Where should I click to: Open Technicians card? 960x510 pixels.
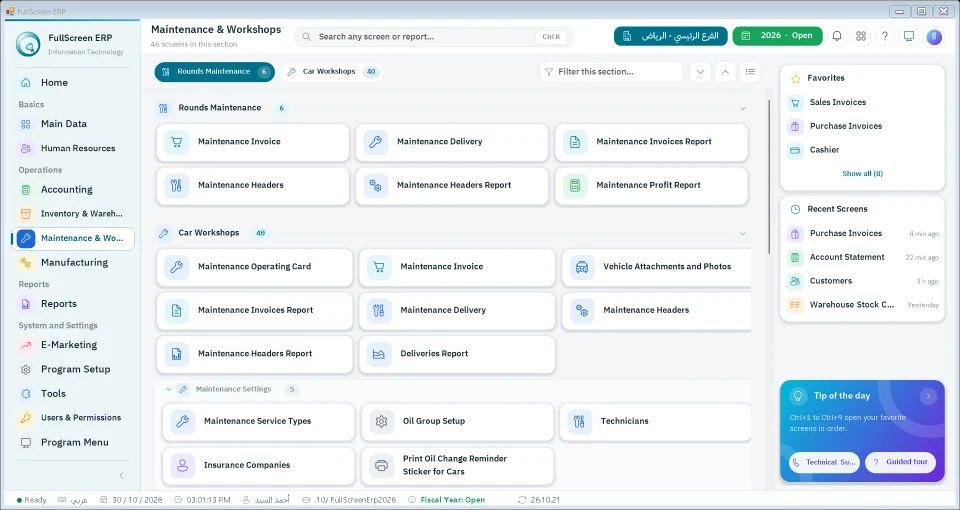pos(655,421)
